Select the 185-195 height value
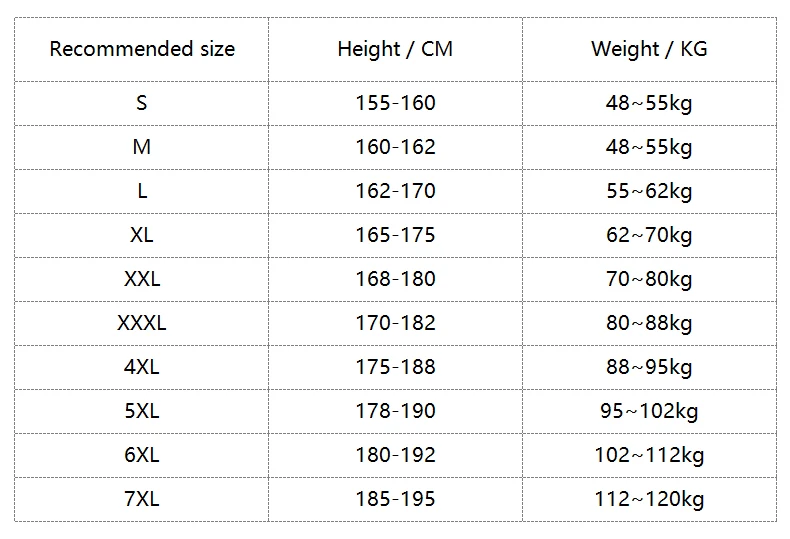 pyautogui.click(x=395, y=499)
